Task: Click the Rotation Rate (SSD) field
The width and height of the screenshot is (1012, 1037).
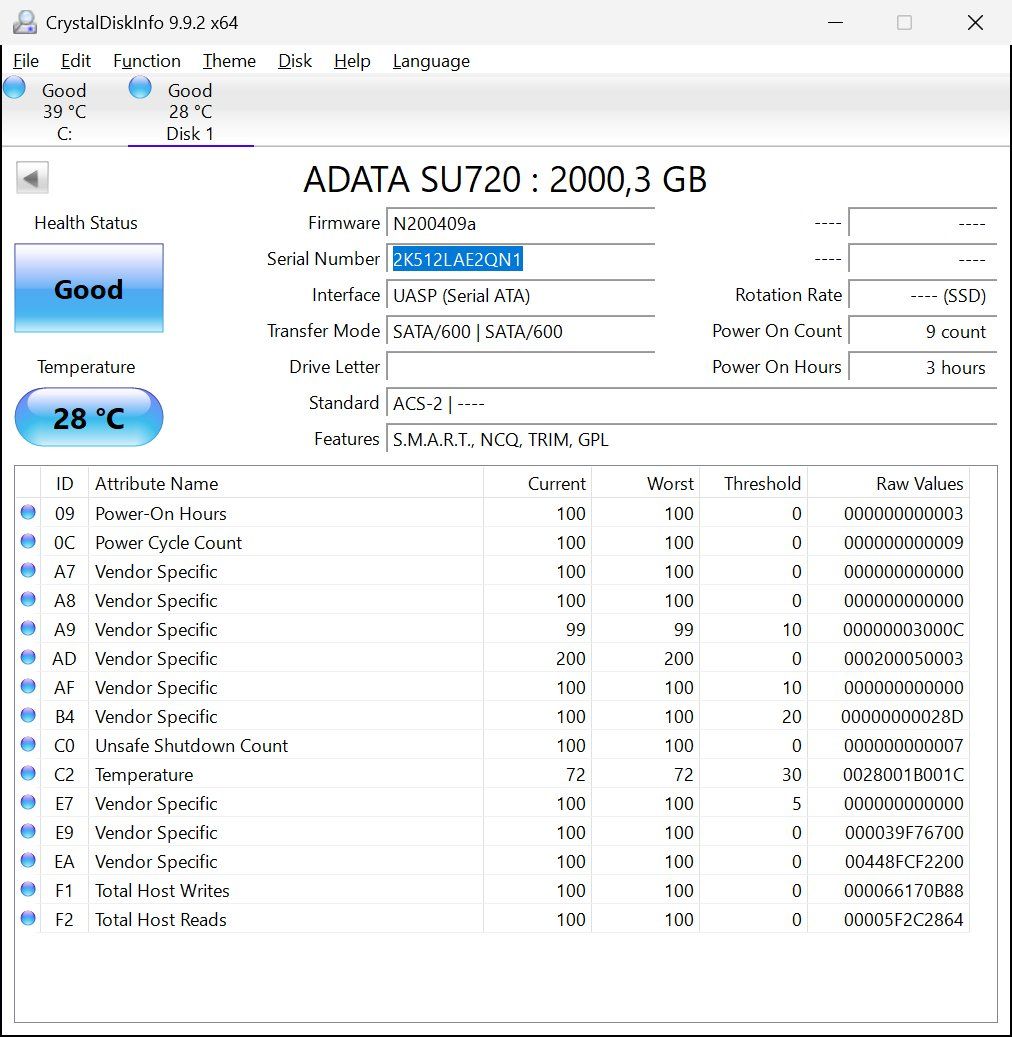Action: coord(923,295)
